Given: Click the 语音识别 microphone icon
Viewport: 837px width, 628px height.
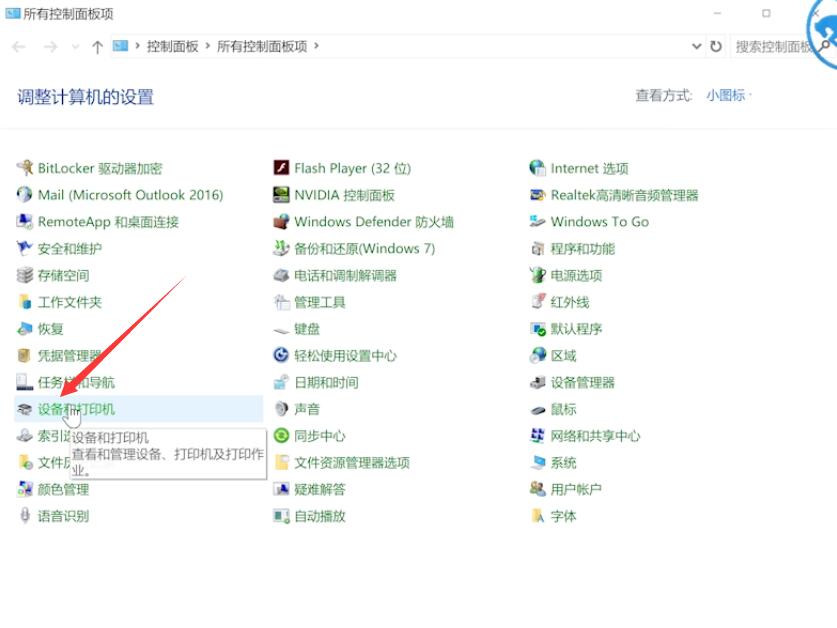Looking at the screenshot, I should coord(25,516).
